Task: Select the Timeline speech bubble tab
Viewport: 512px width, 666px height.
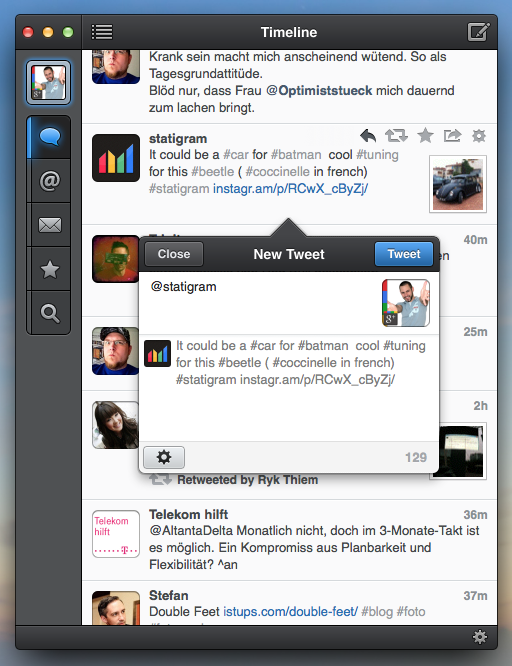Action: pos(49,137)
